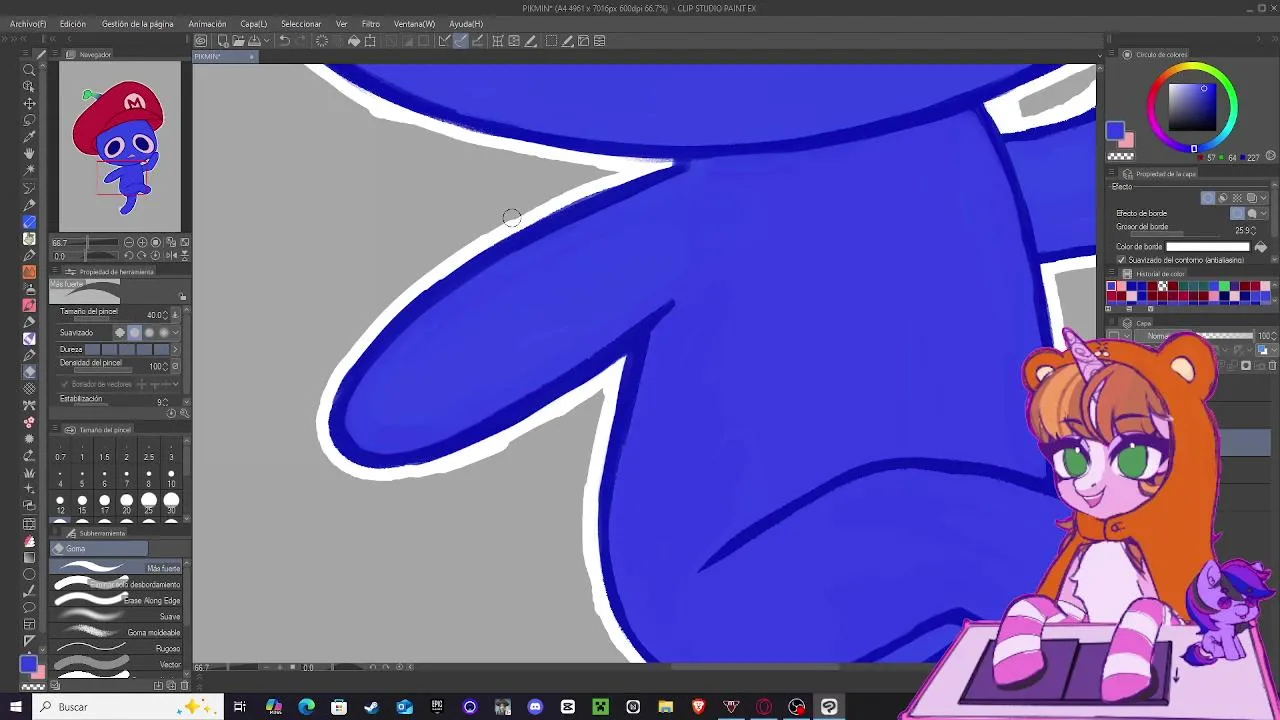Open the Seleccionar menu
The image size is (1280, 720).
[301, 24]
